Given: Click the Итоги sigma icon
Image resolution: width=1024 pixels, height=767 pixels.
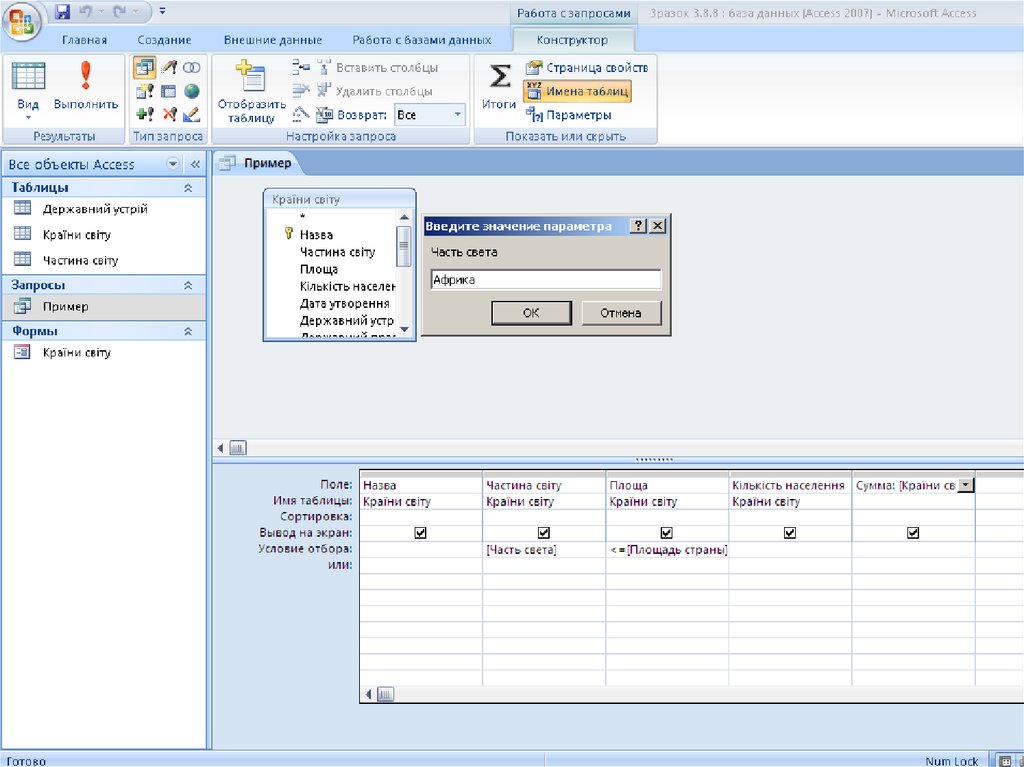Looking at the screenshot, I should pos(499,78).
